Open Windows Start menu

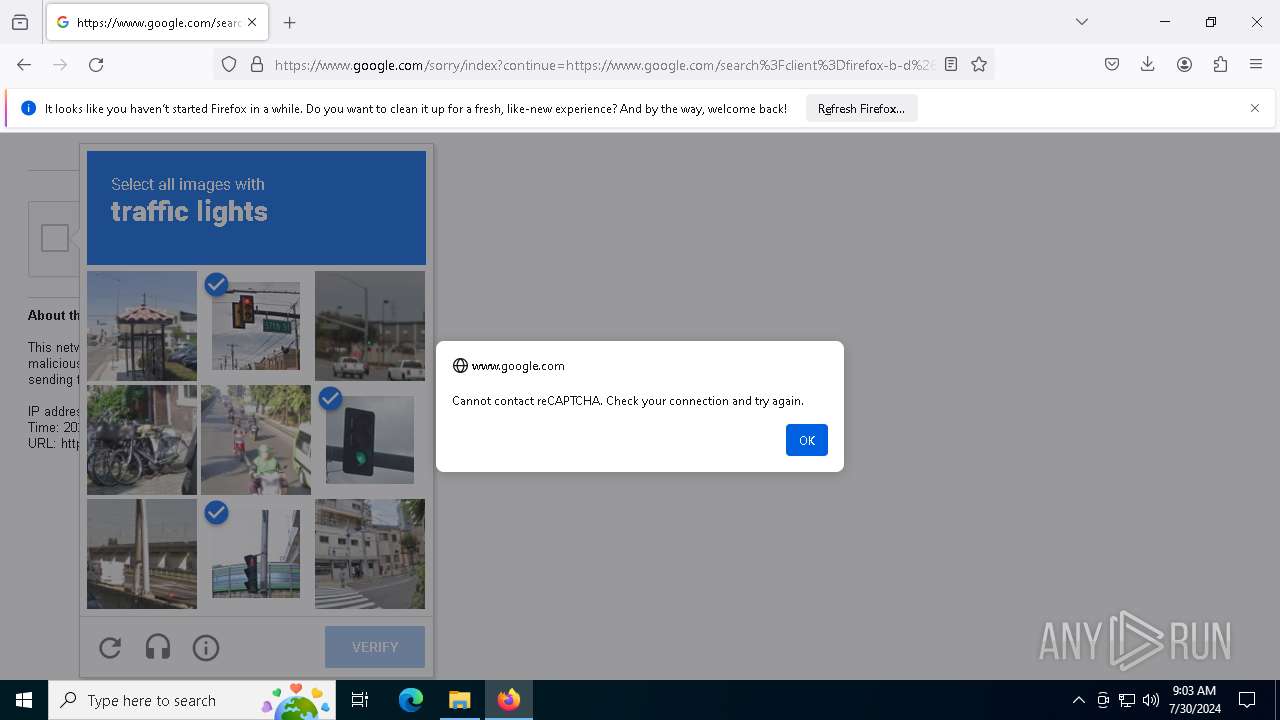pos(24,700)
